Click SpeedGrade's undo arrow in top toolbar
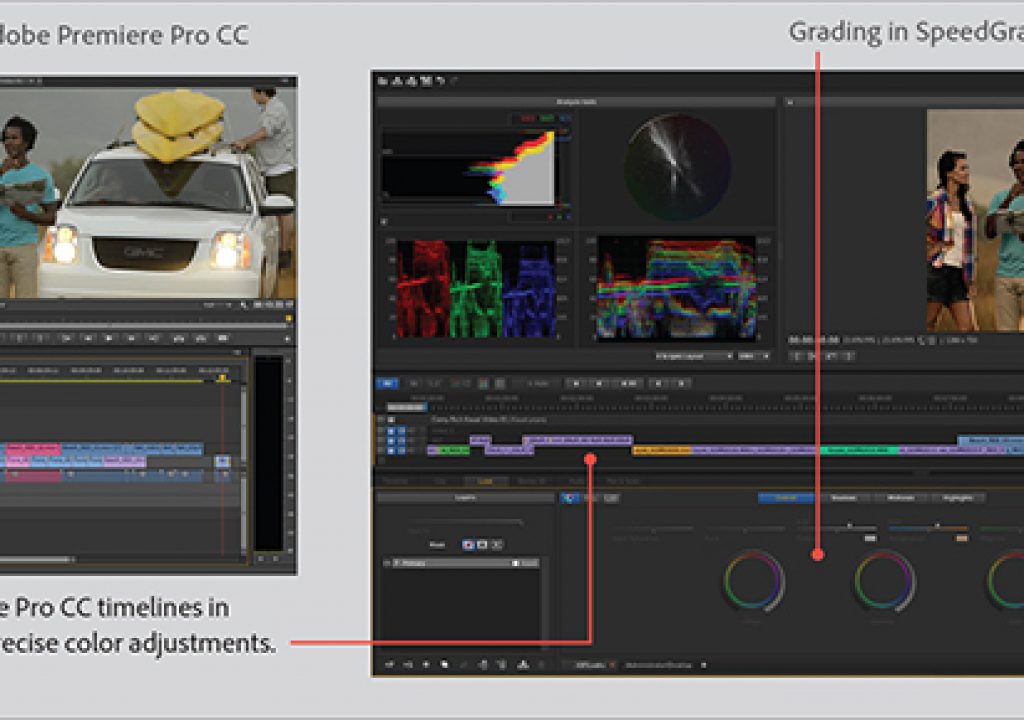 [x=441, y=81]
